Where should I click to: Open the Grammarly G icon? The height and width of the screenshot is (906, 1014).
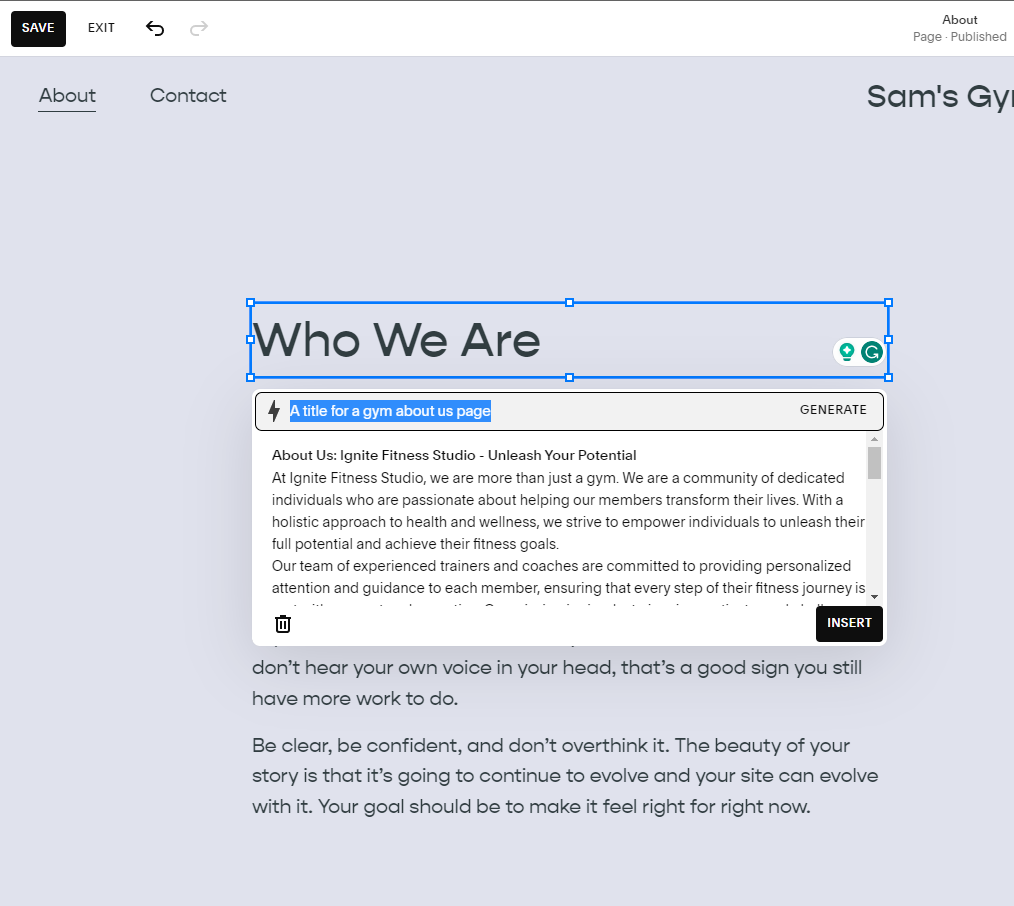tap(872, 352)
